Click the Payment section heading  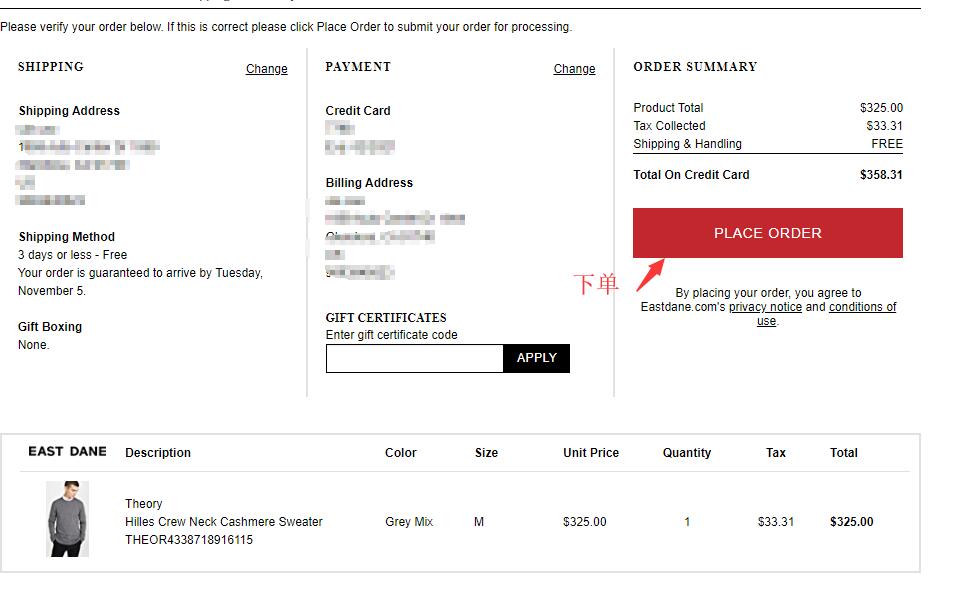point(358,67)
